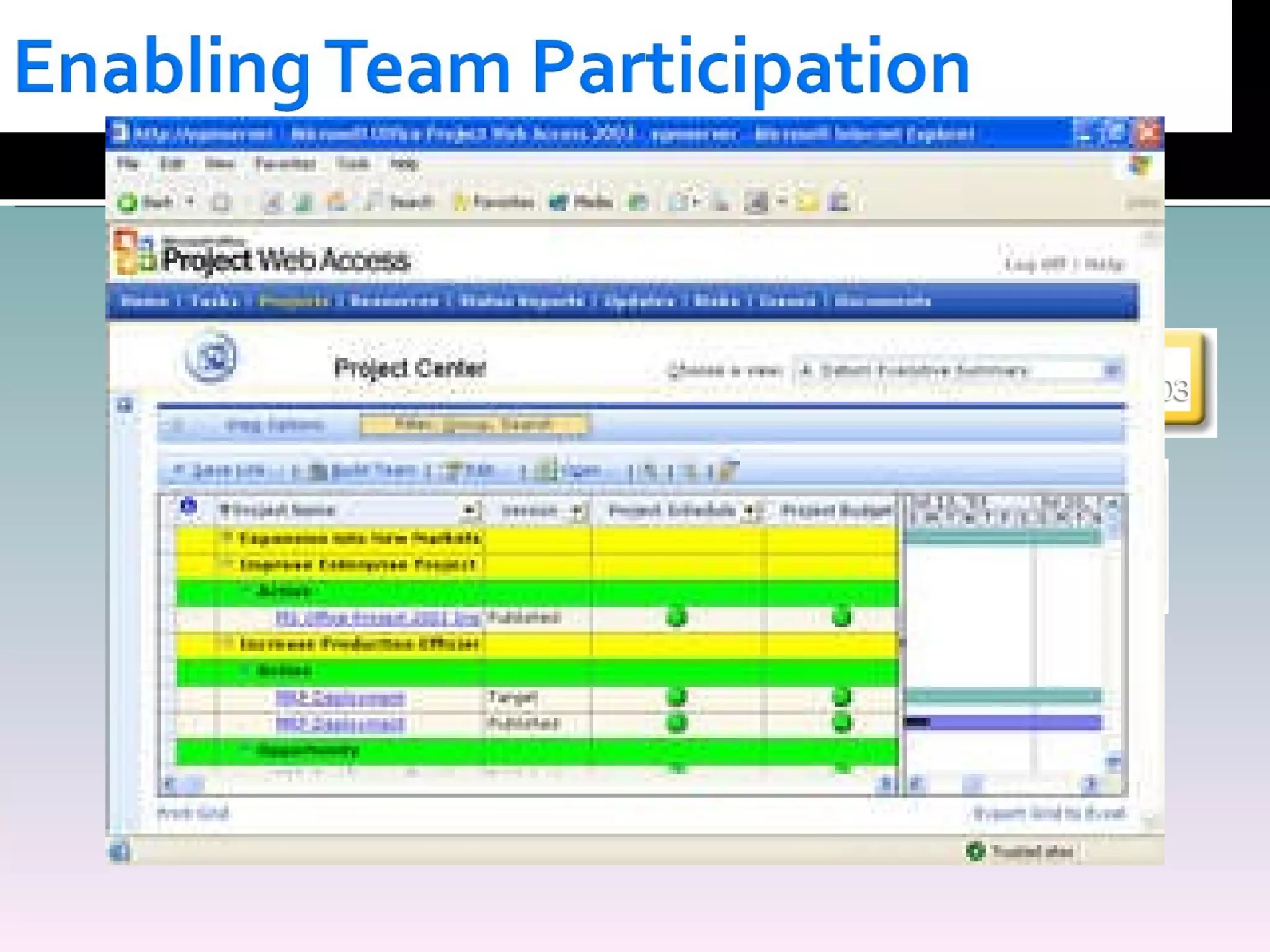Click the Log Off link
This screenshot has width=1270, height=952.
click(1035, 264)
